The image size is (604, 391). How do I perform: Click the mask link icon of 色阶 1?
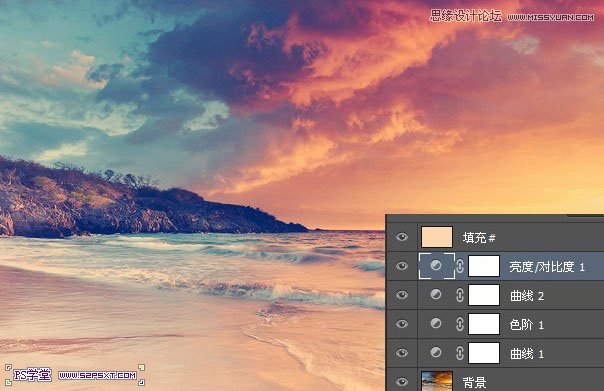coord(460,324)
